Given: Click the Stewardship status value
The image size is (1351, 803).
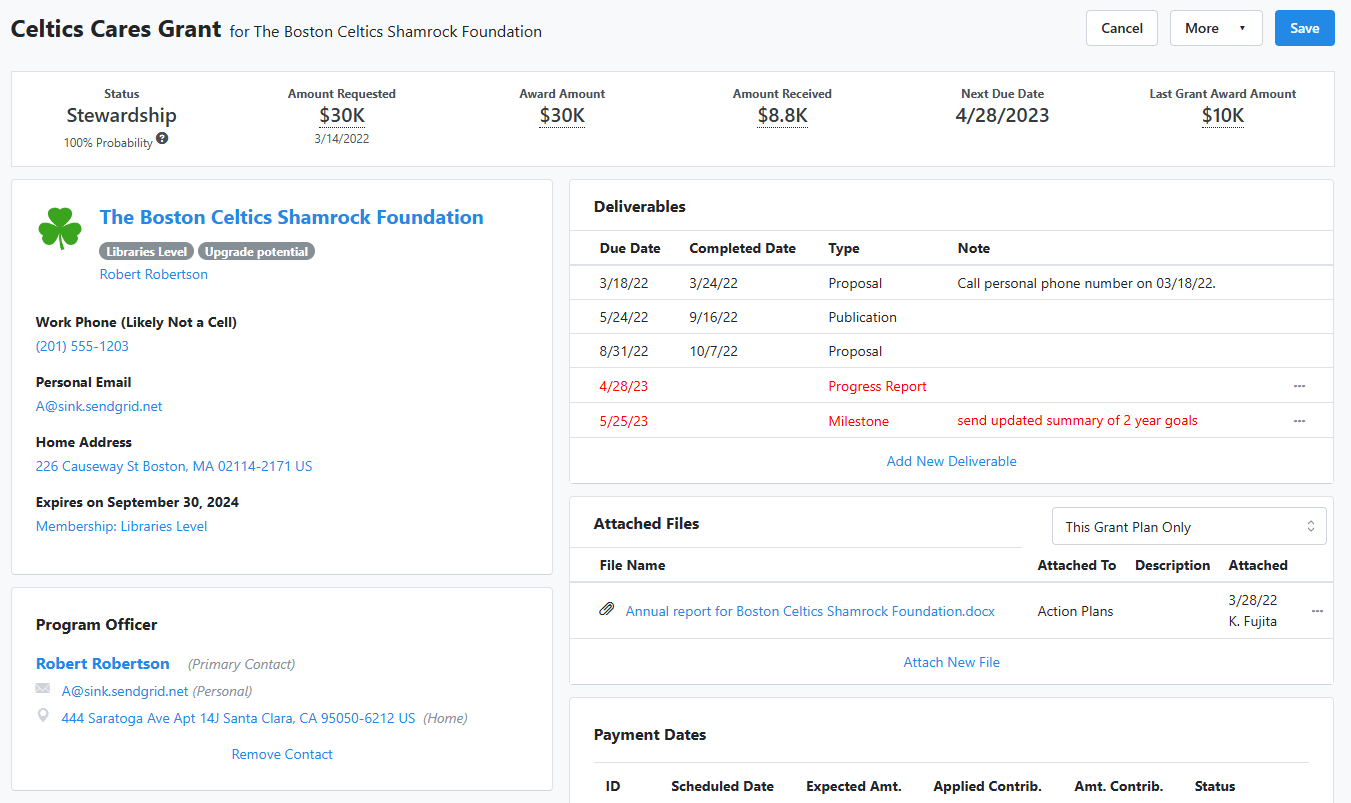Looking at the screenshot, I should [x=122, y=115].
